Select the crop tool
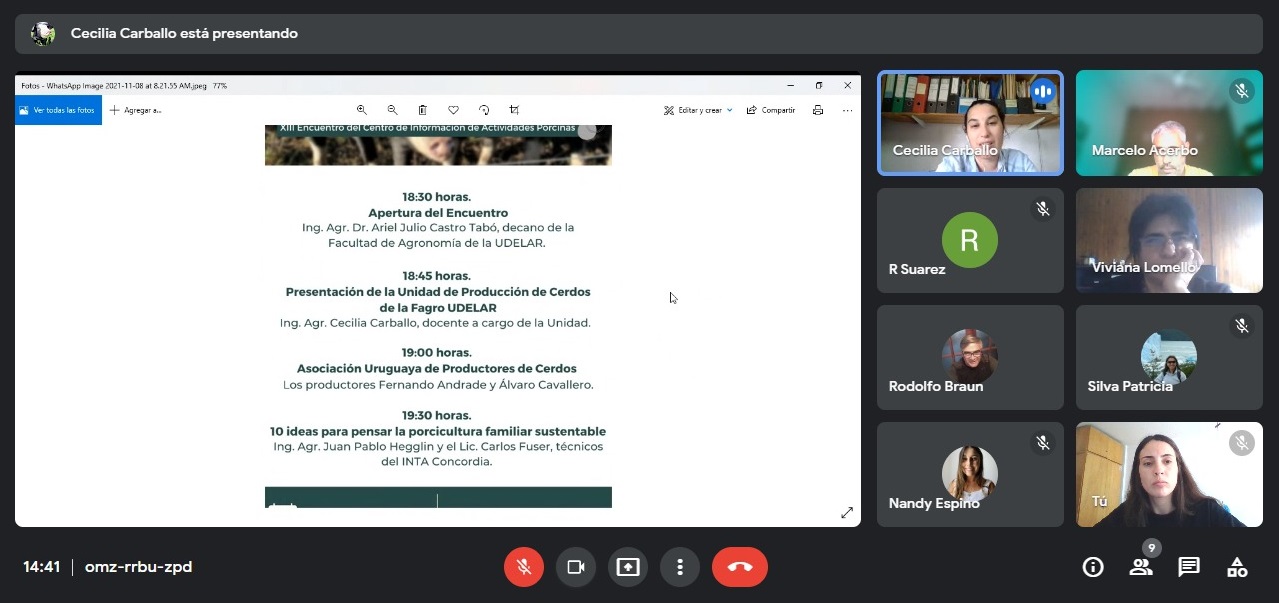1279x603 pixels. tap(514, 110)
